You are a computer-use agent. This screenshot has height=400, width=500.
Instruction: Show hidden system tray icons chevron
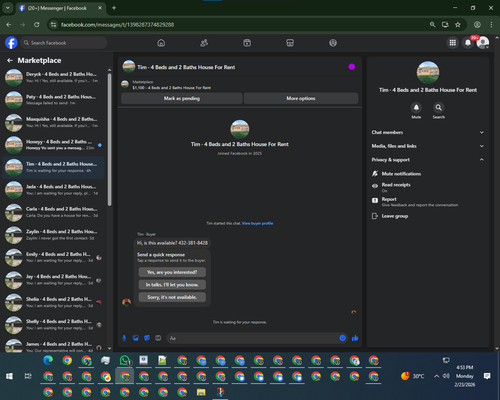436,376
